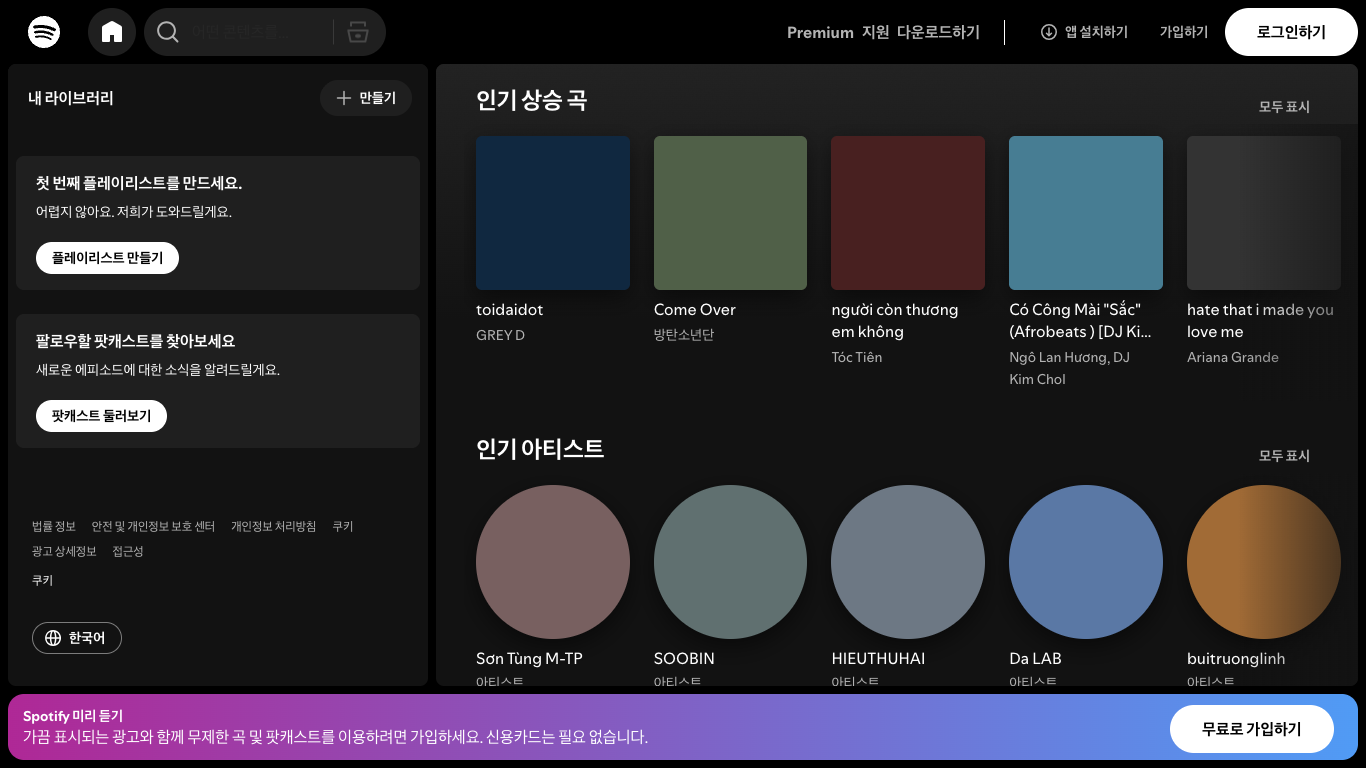
Task: Click the Tóc Tiên artist link
Action: (x=857, y=357)
